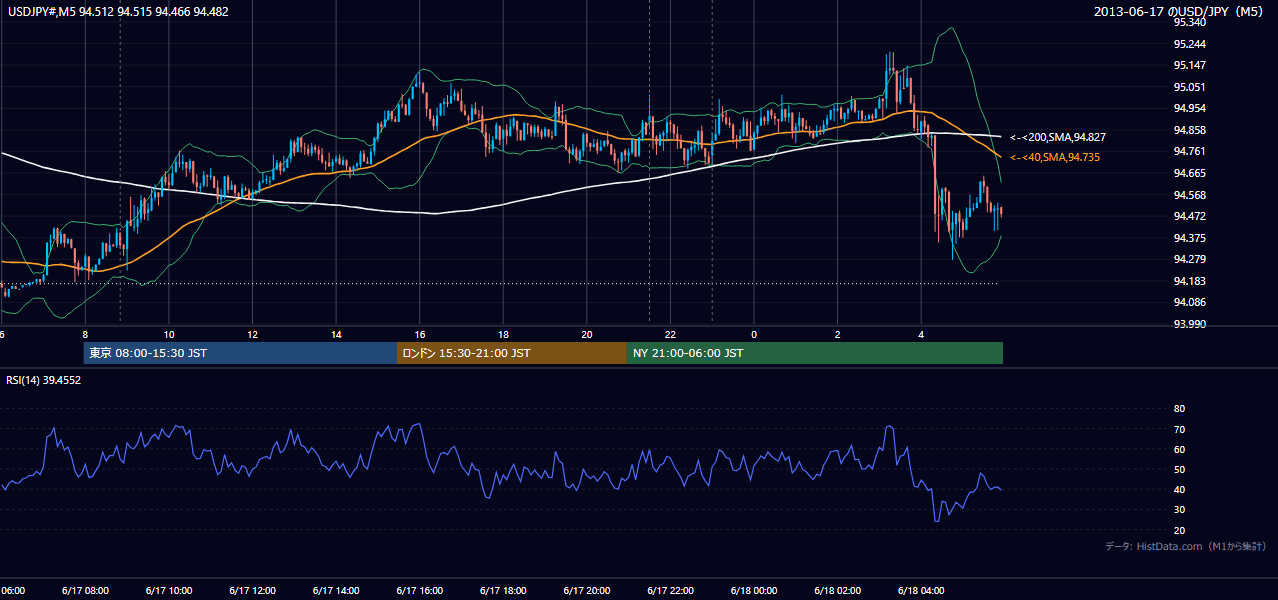Click RSI scale value 50

(x=1179, y=470)
